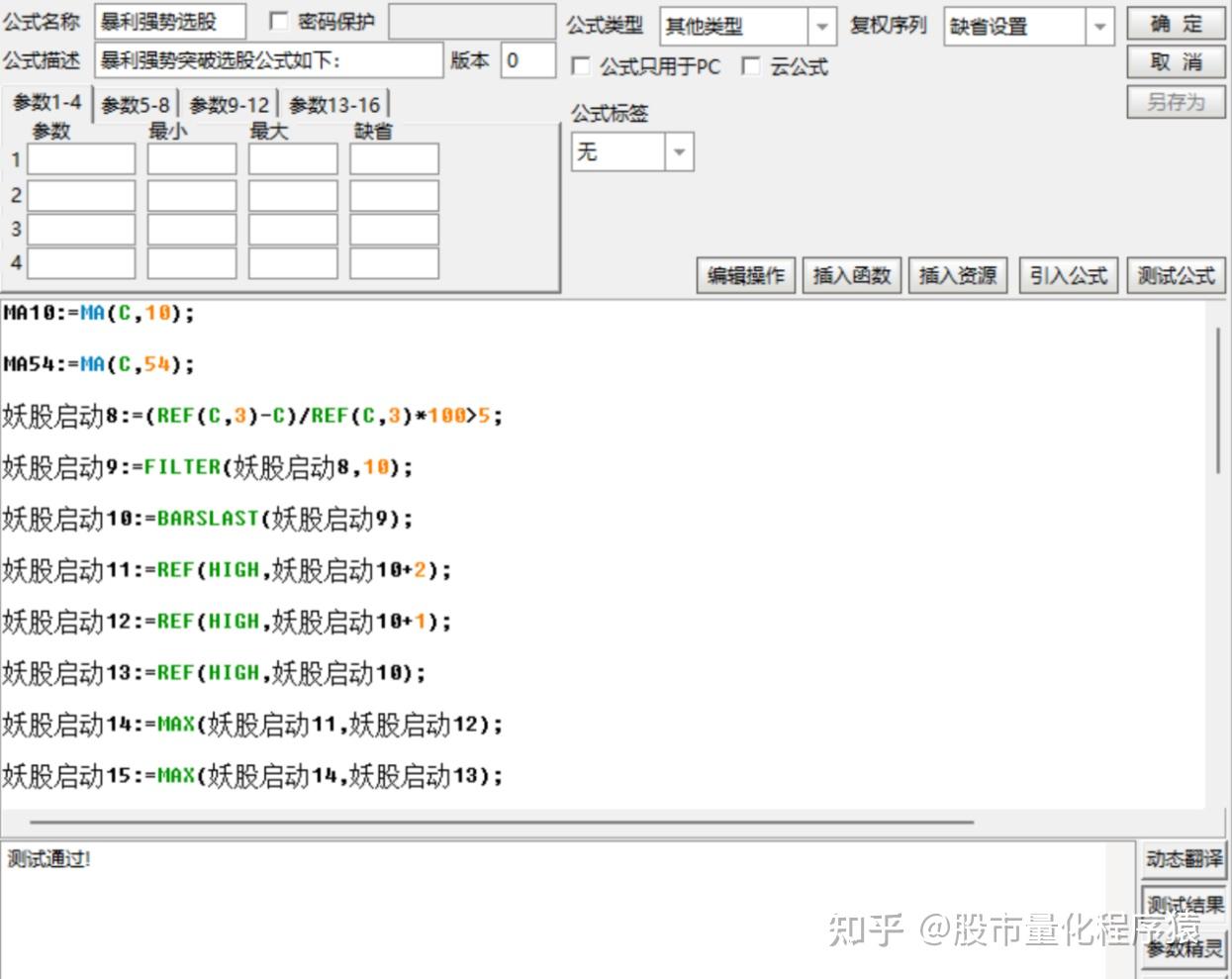Open the 参数9-12 tab
The width and height of the screenshot is (1232, 979).
[229, 105]
